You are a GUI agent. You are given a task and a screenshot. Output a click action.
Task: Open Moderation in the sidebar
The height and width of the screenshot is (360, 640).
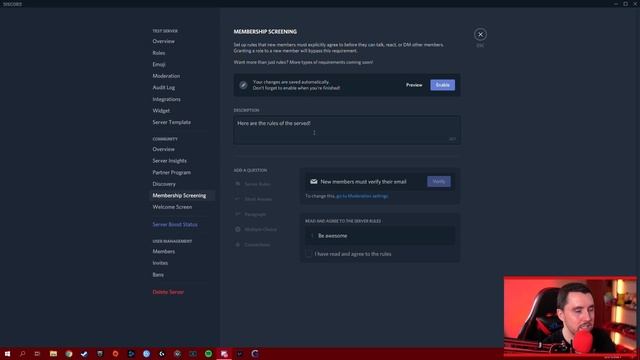(166, 76)
